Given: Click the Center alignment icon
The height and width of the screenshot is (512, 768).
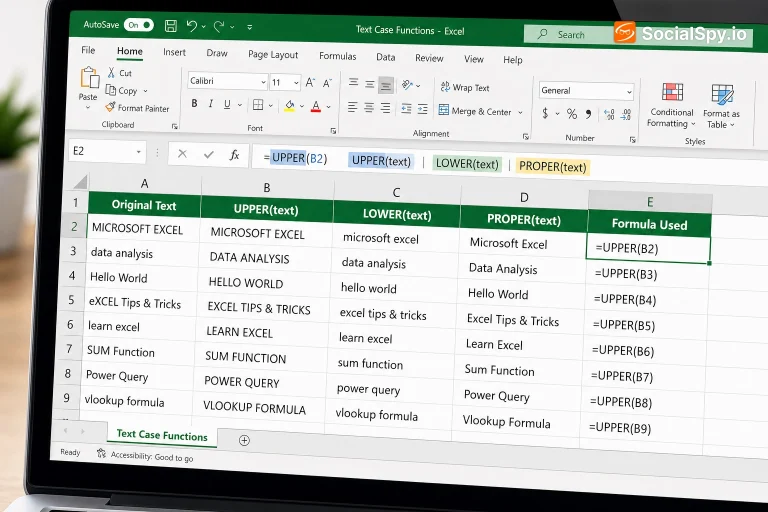Looking at the screenshot, I should (369, 107).
